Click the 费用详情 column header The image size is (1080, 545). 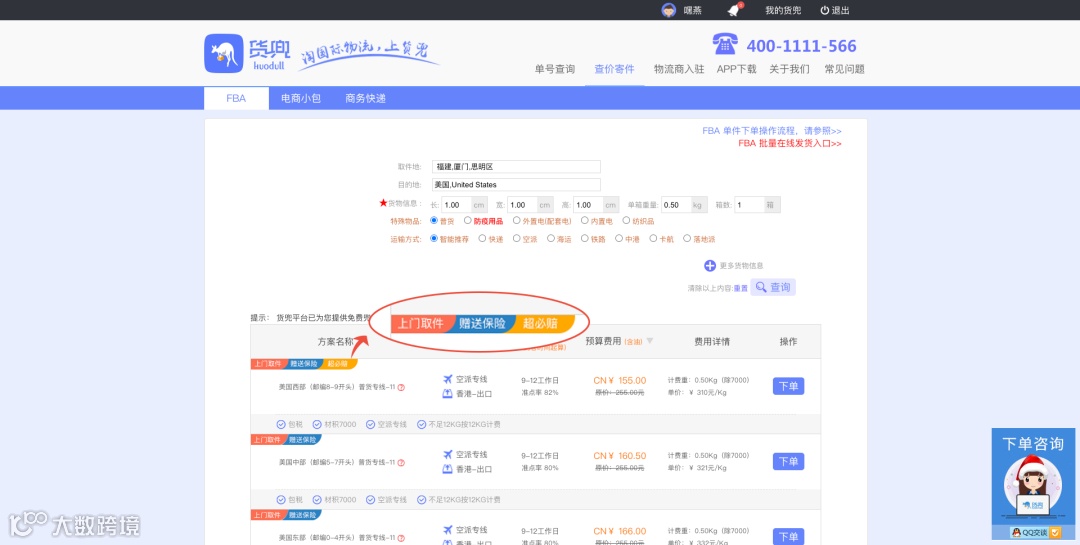tap(712, 342)
